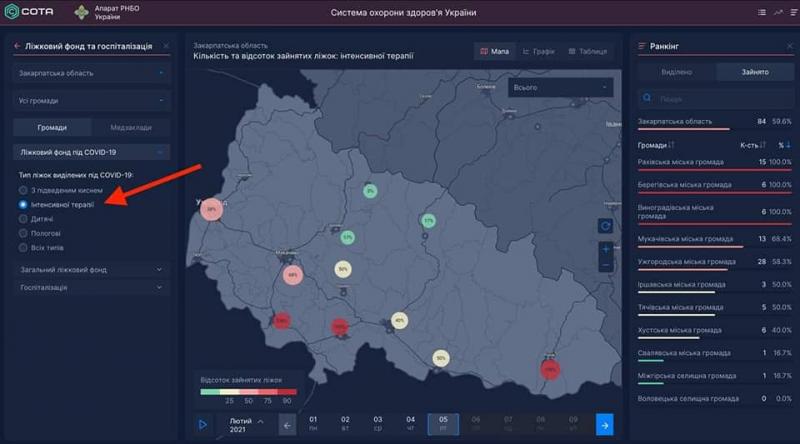Select the З підведеним киснем radio button
The image size is (800, 444).
click(x=24, y=189)
